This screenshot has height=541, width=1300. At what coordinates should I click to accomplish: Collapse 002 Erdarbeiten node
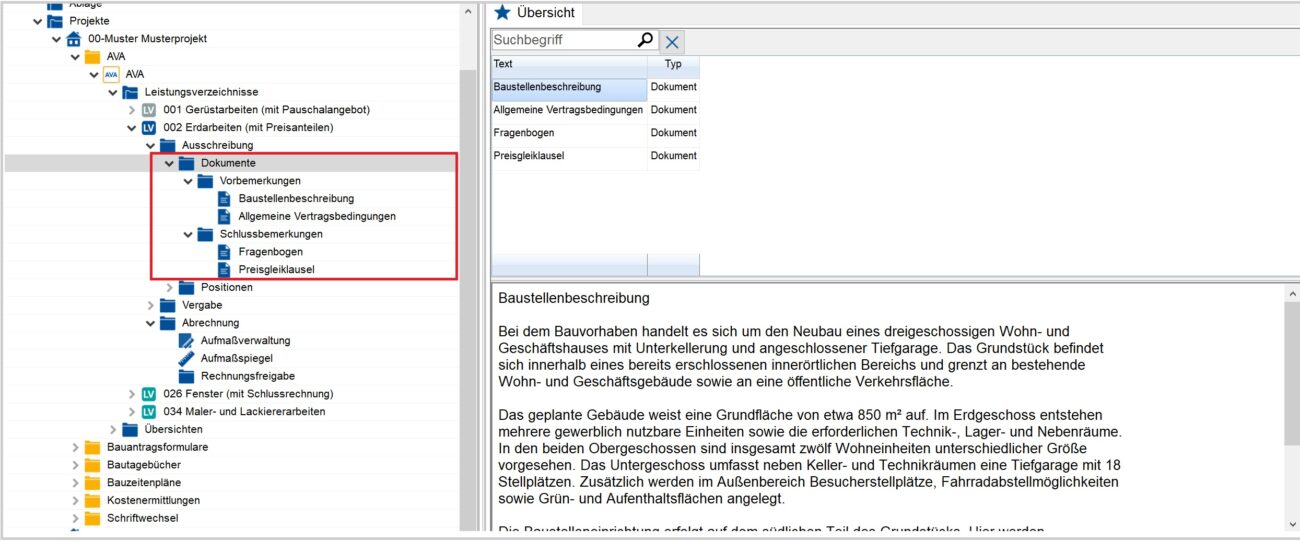point(132,128)
